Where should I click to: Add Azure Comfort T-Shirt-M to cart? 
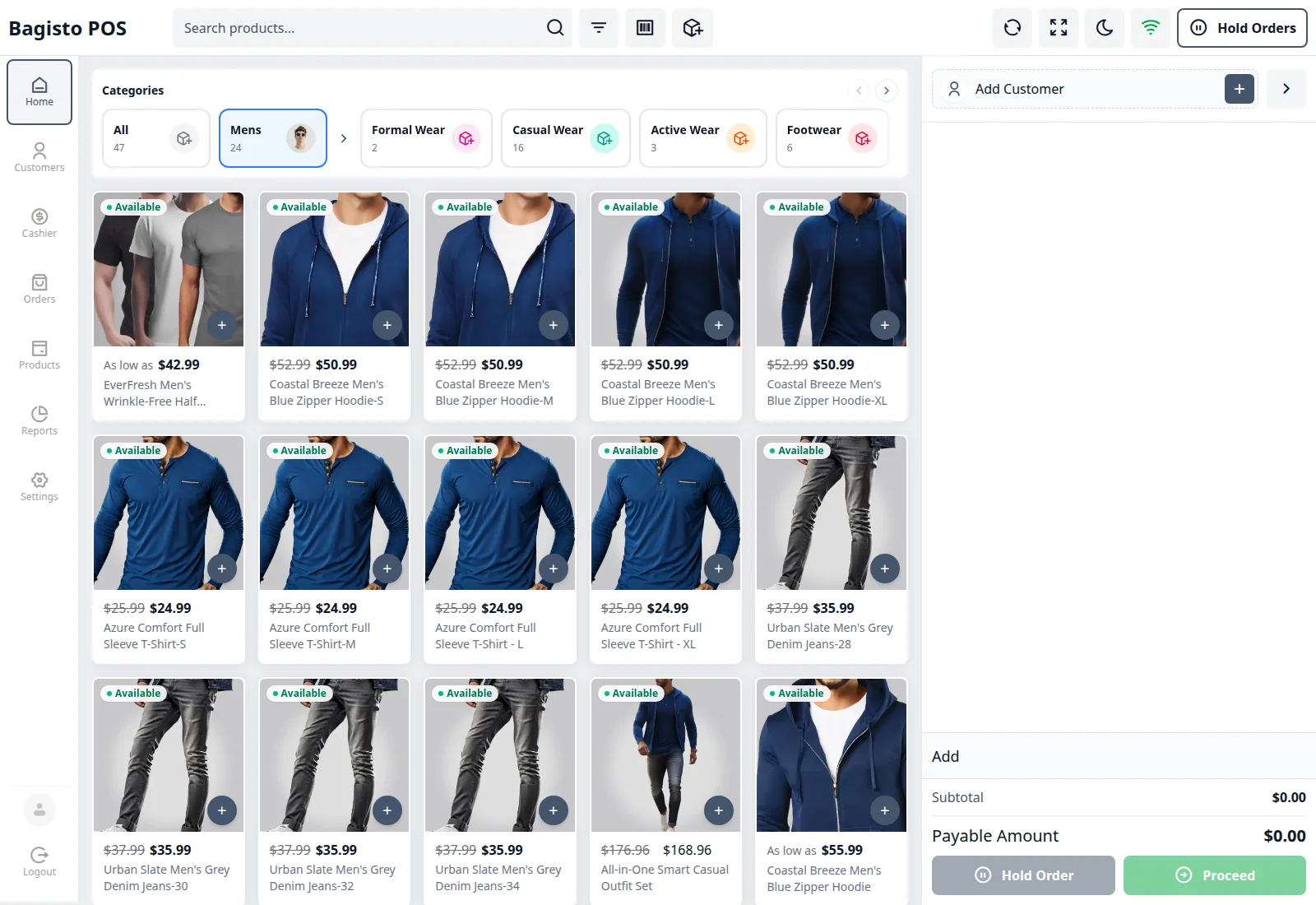coord(387,569)
